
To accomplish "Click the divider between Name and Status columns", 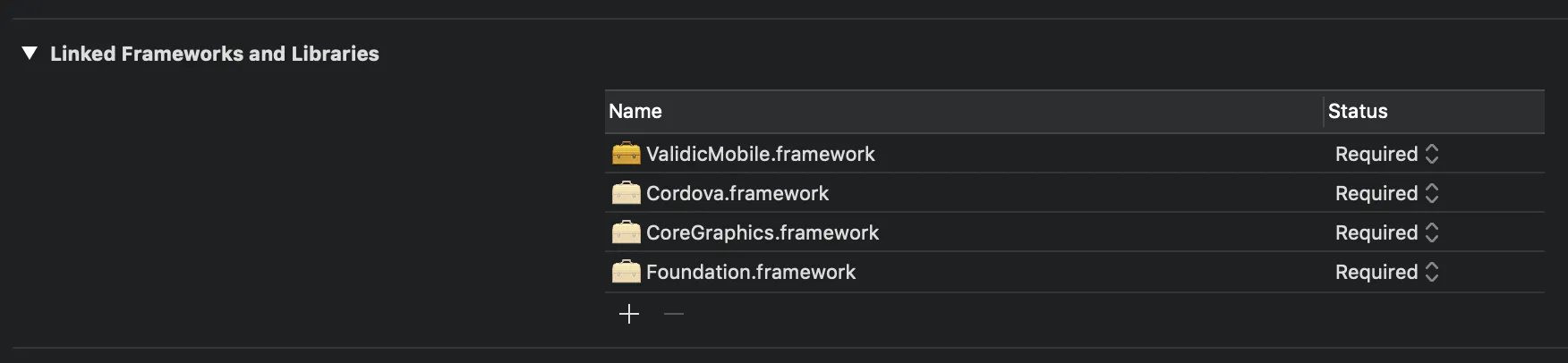I will pos(1323,112).
